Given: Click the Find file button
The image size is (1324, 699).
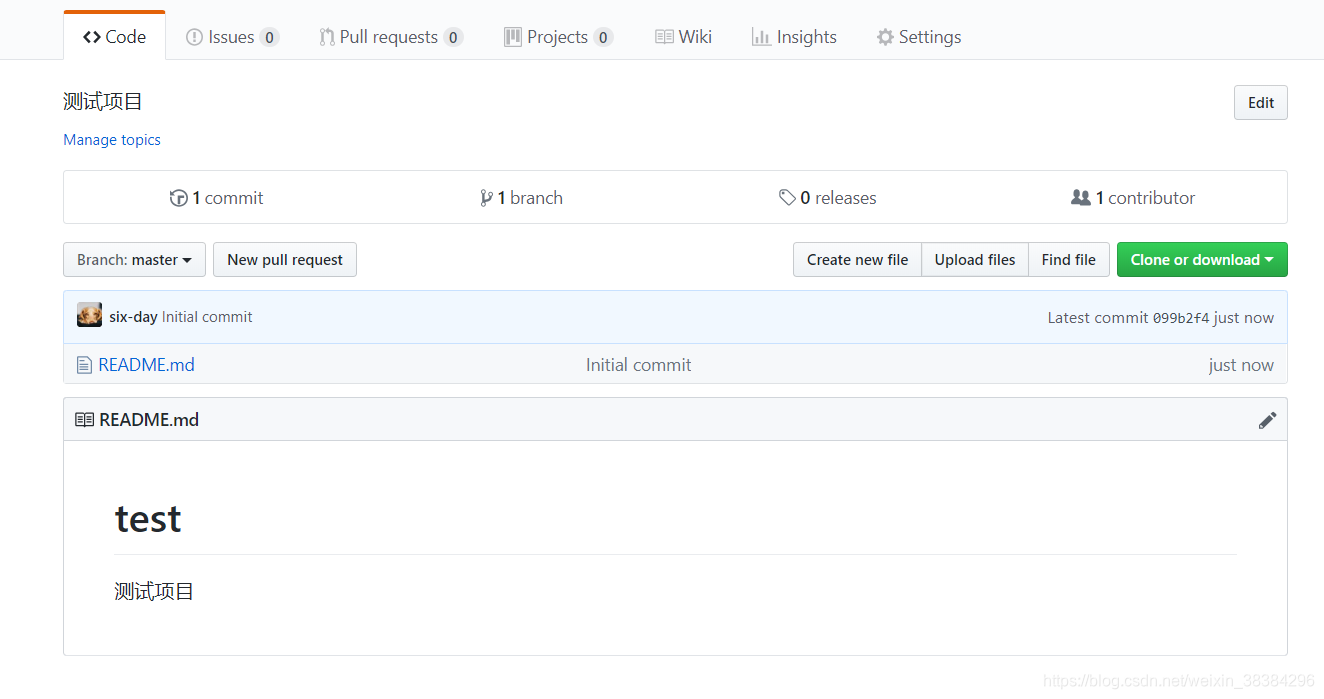Looking at the screenshot, I should coord(1069,260).
